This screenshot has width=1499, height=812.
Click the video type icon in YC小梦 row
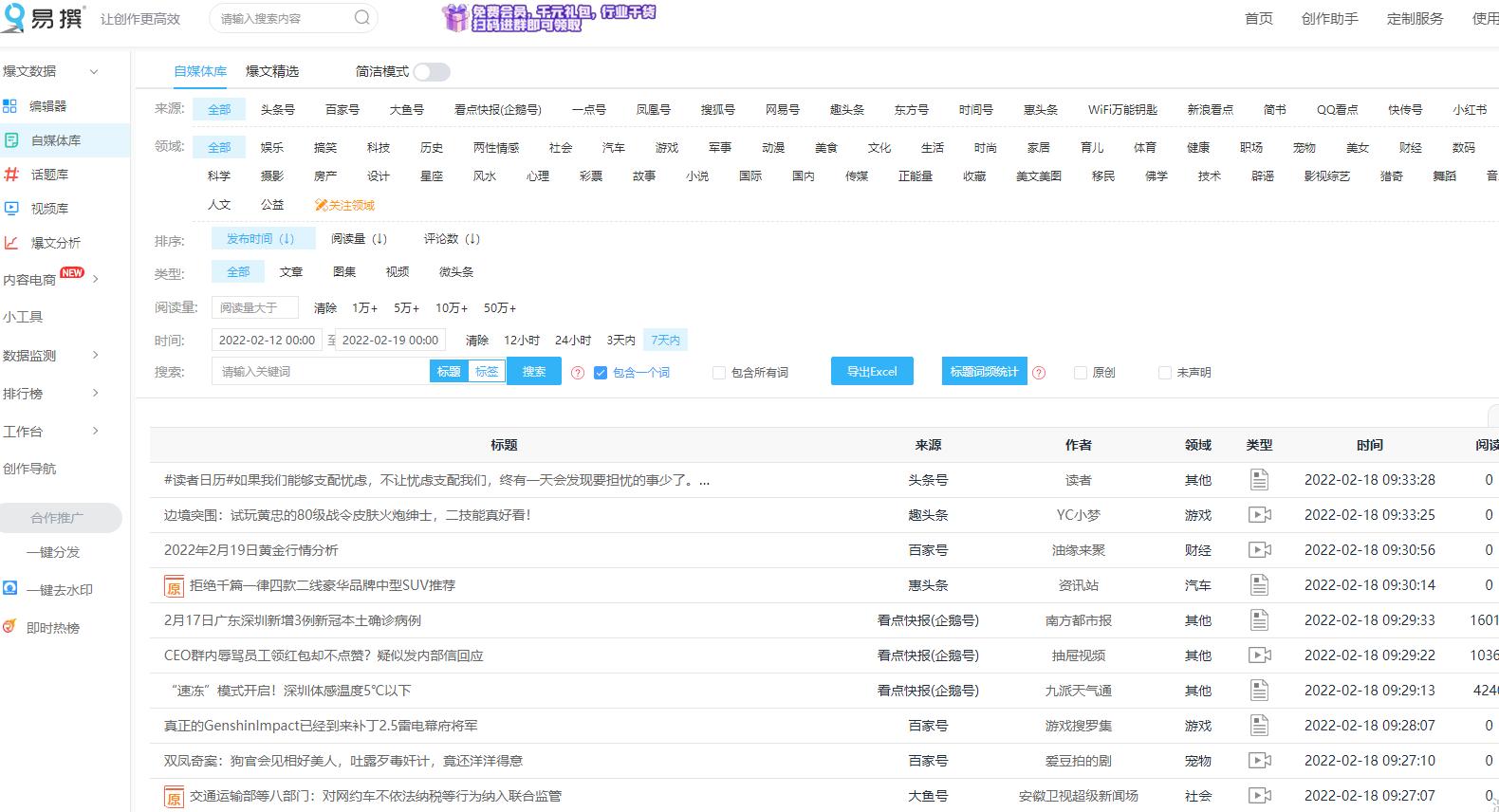[x=1259, y=515]
